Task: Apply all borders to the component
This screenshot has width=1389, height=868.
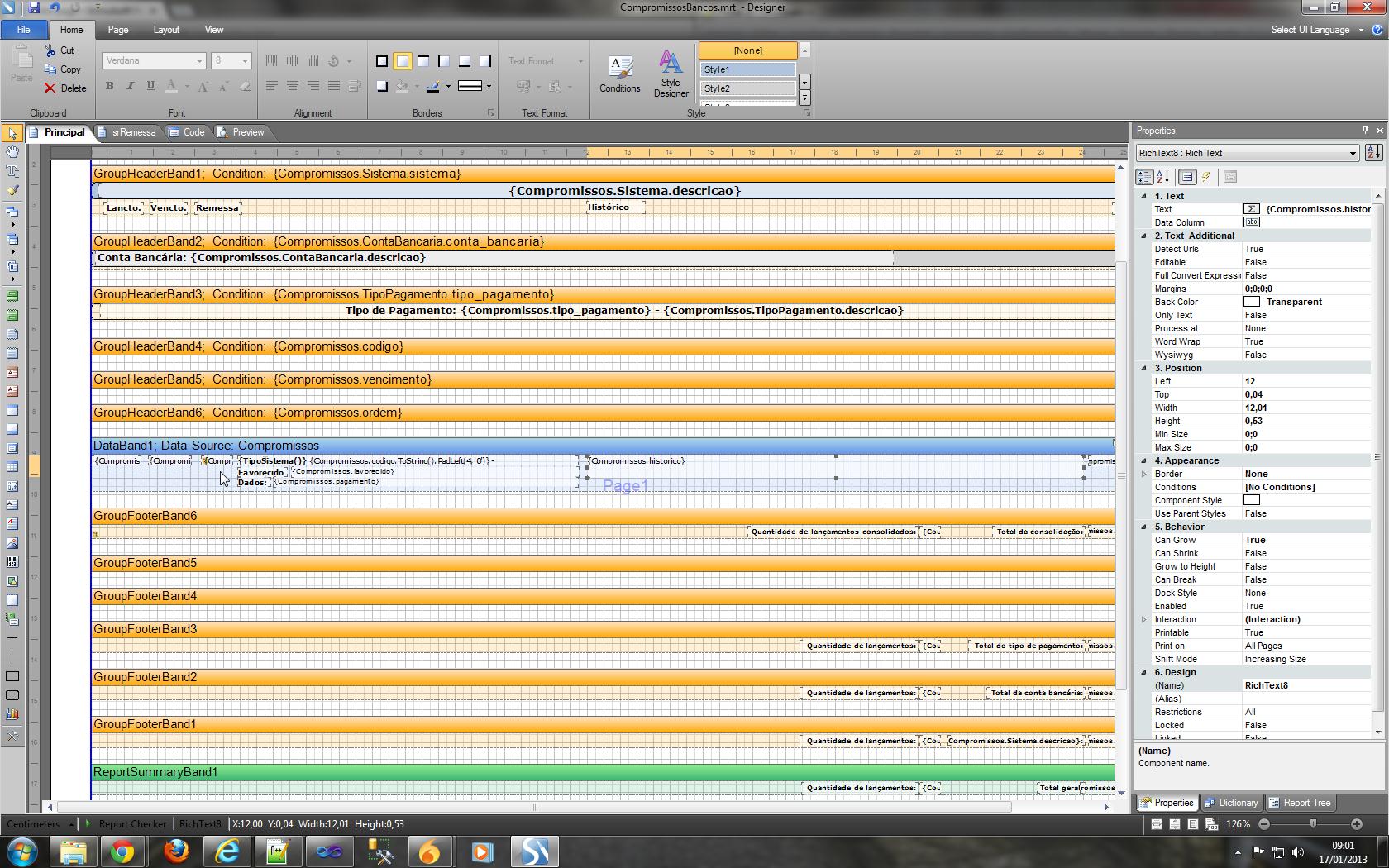Action: click(382, 61)
